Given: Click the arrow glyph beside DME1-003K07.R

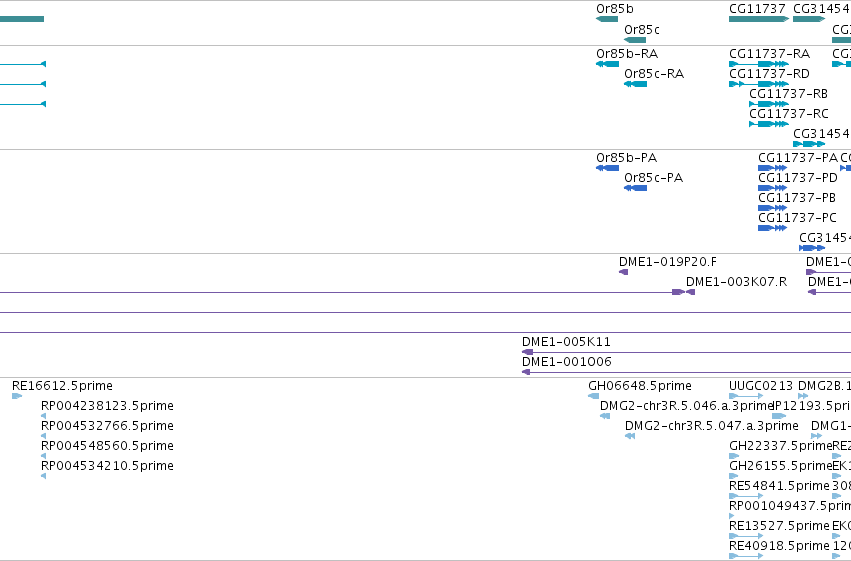Looking at the screenshot, I should click(x=690, y=292).
